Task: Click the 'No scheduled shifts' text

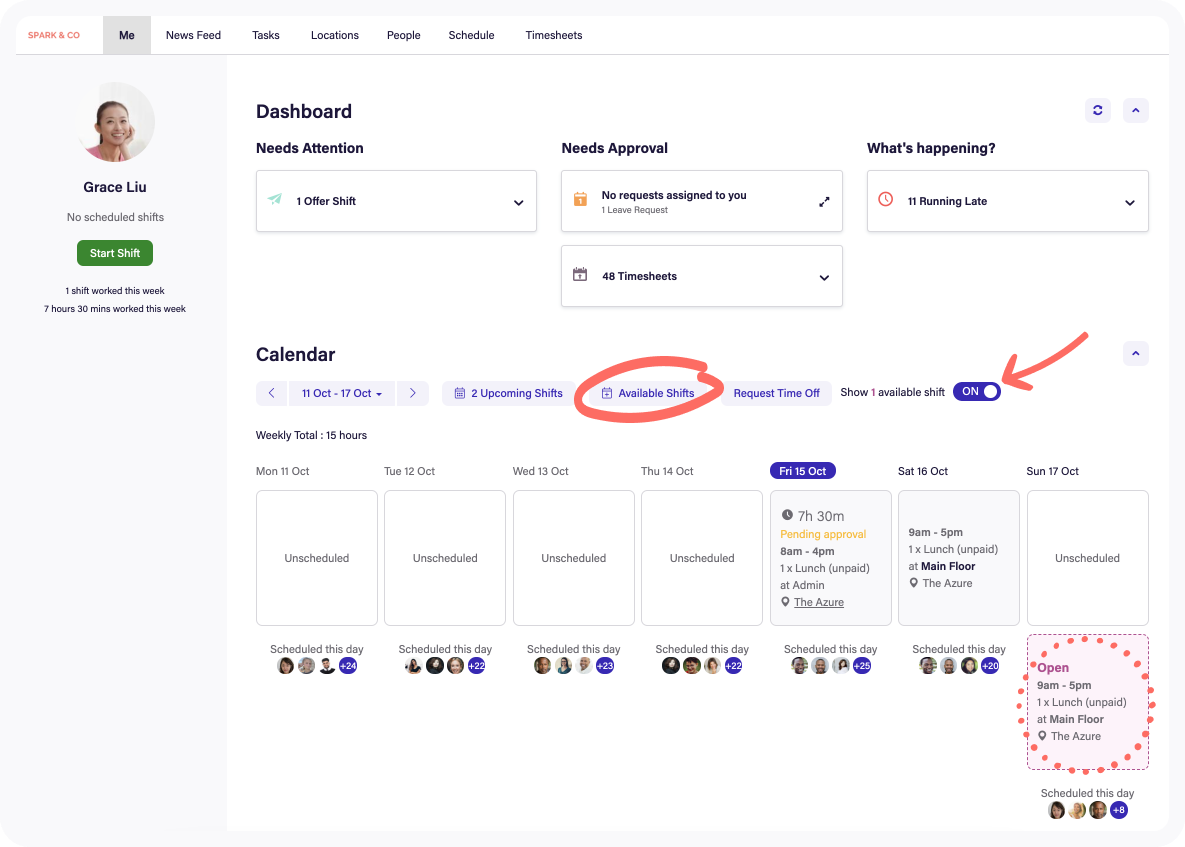Action: click(x=115, y=217)
